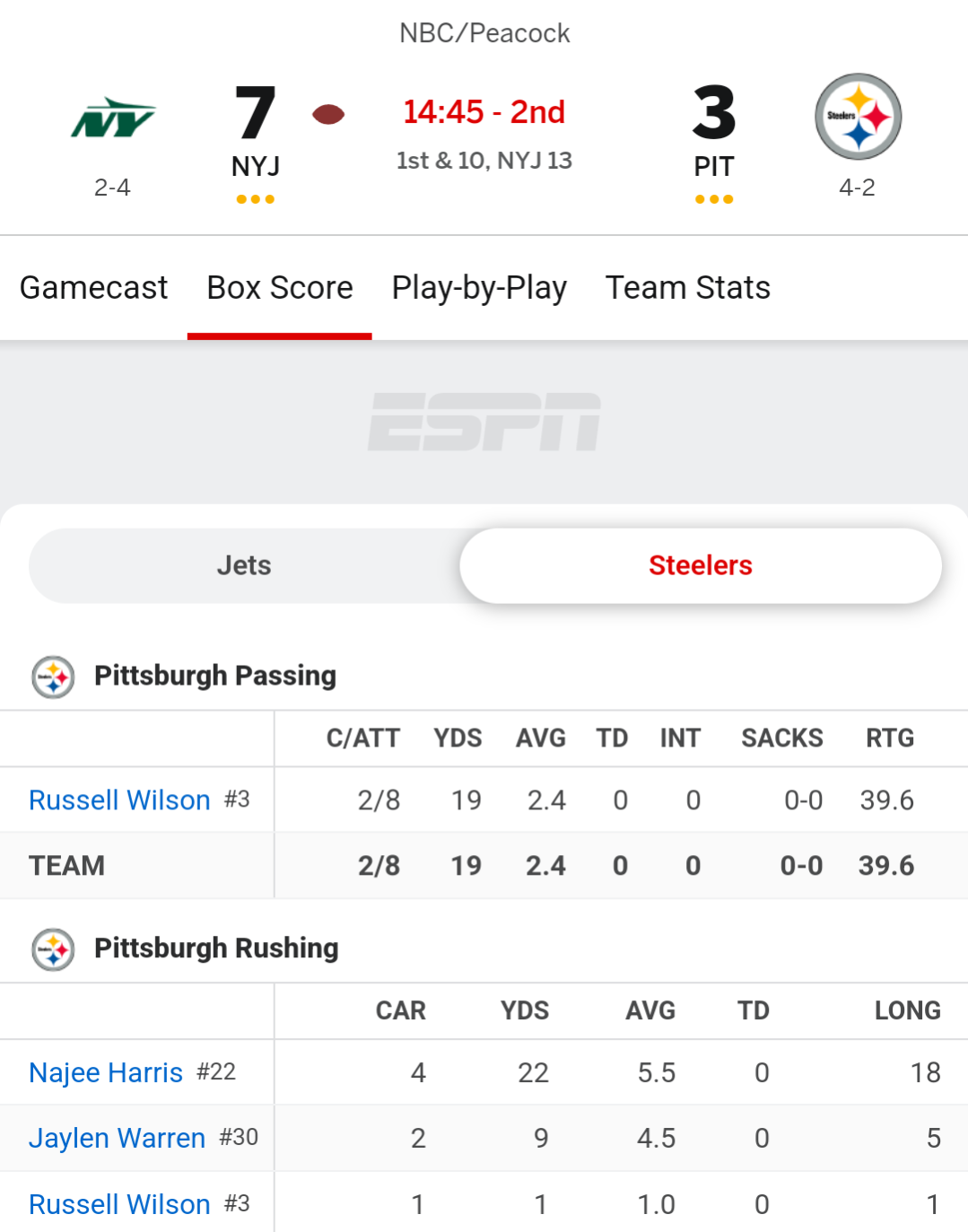Click the Steelers icon beside Pittsburgh Passing
The width and height of the screenshot is (968, 1232).
click(x=53, y=677)
